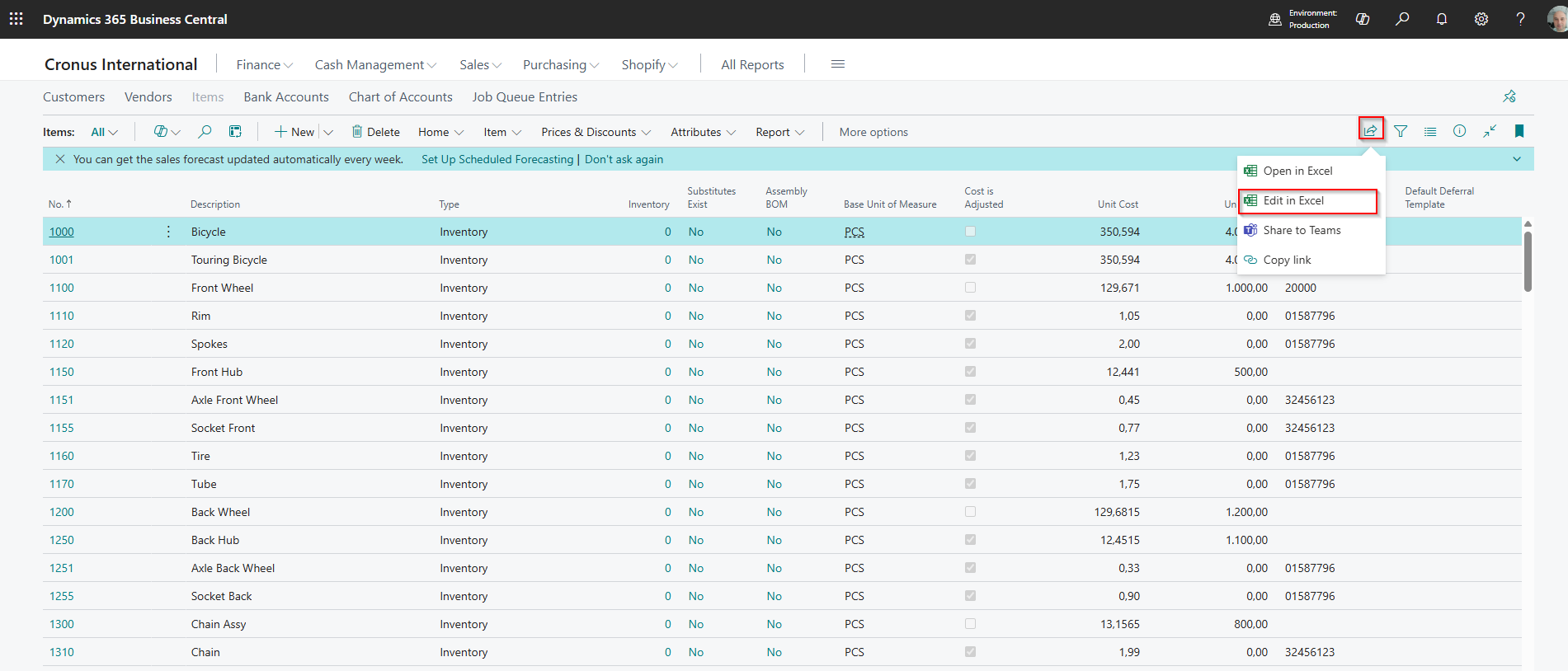This screenshot has height=671, width=1568.
Task: Open the Item actions menu
Action: coord(502,132)
